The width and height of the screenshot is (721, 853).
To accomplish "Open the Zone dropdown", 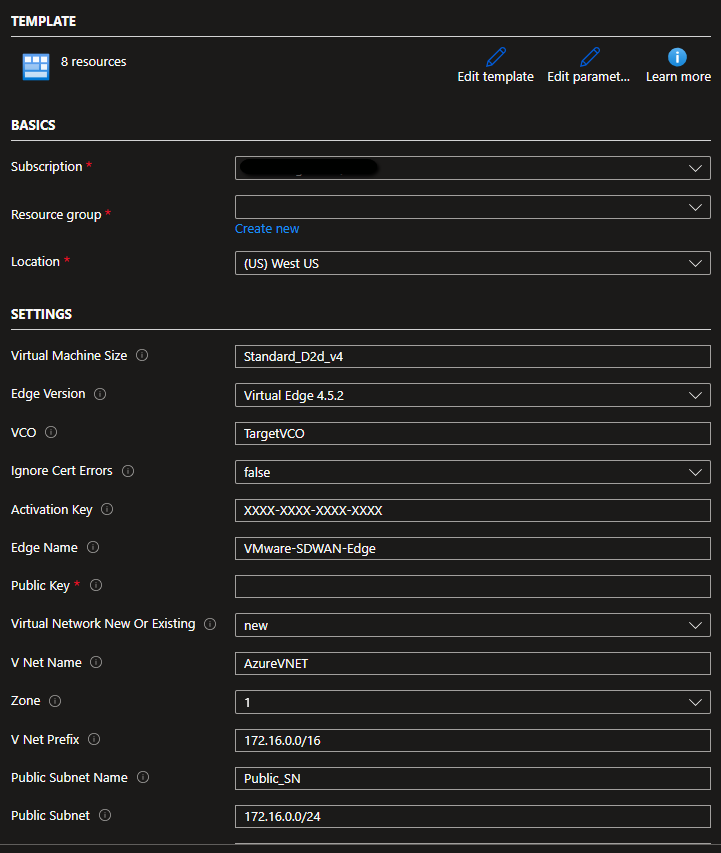I will click(x=472, y=703).
